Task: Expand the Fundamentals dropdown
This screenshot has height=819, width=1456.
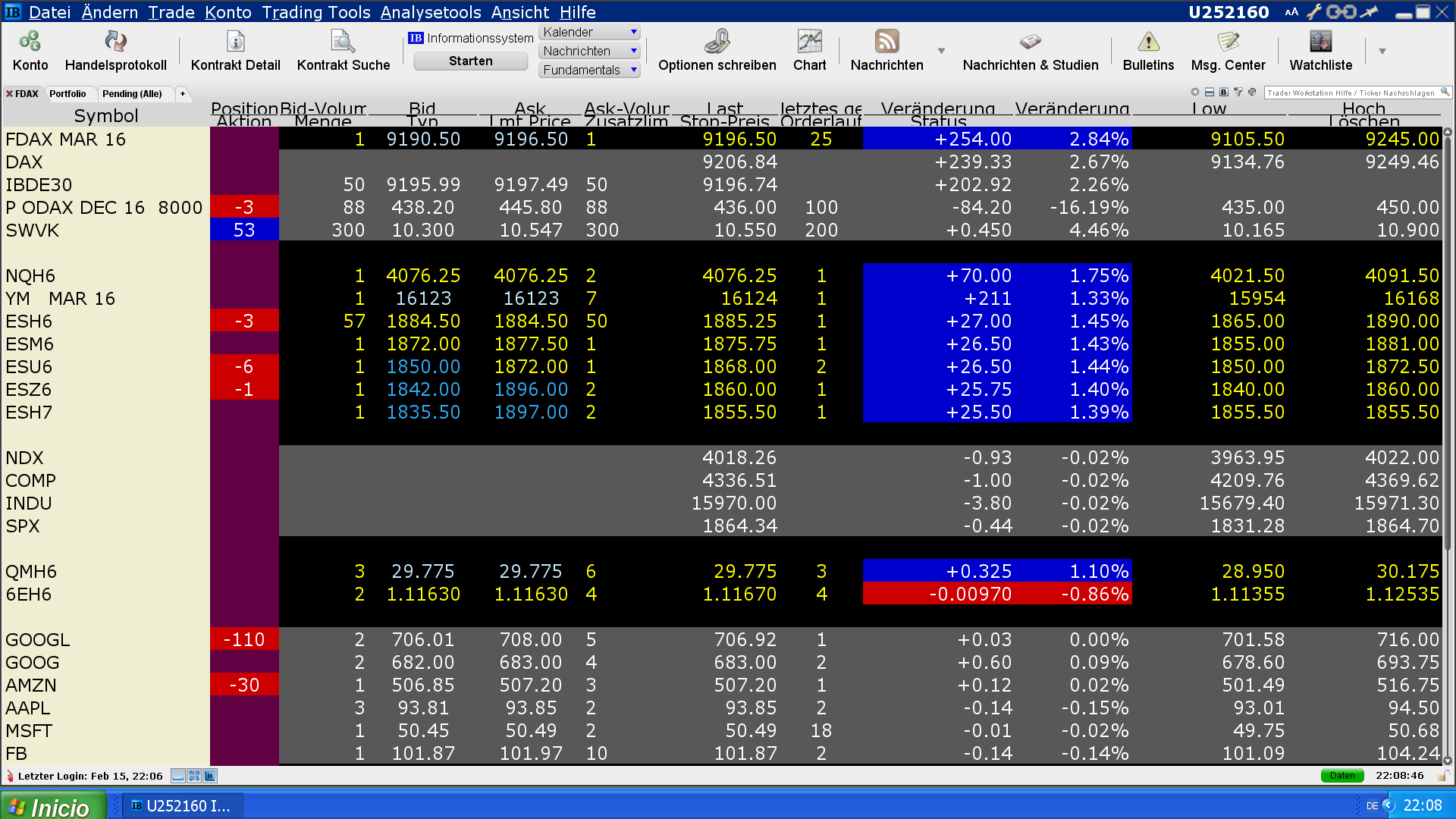Action: [x=590, y=70]
